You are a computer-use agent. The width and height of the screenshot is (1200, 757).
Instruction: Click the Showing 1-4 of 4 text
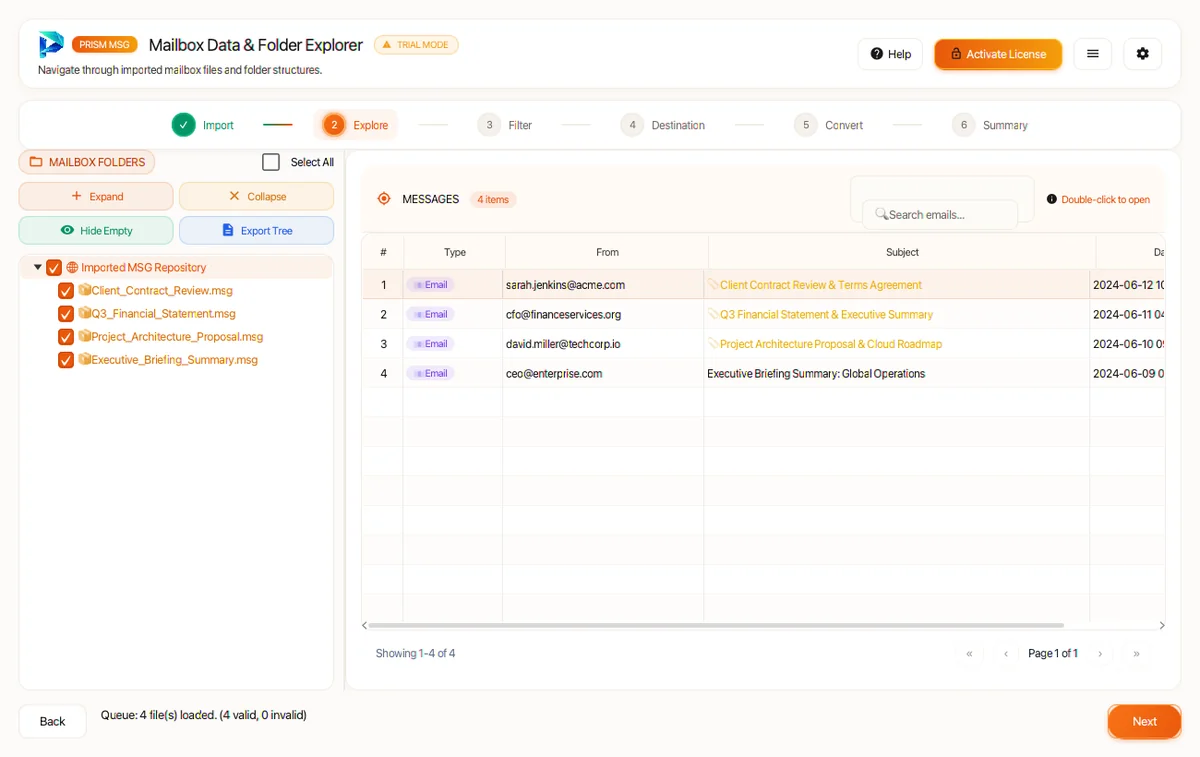click(415, 654)
